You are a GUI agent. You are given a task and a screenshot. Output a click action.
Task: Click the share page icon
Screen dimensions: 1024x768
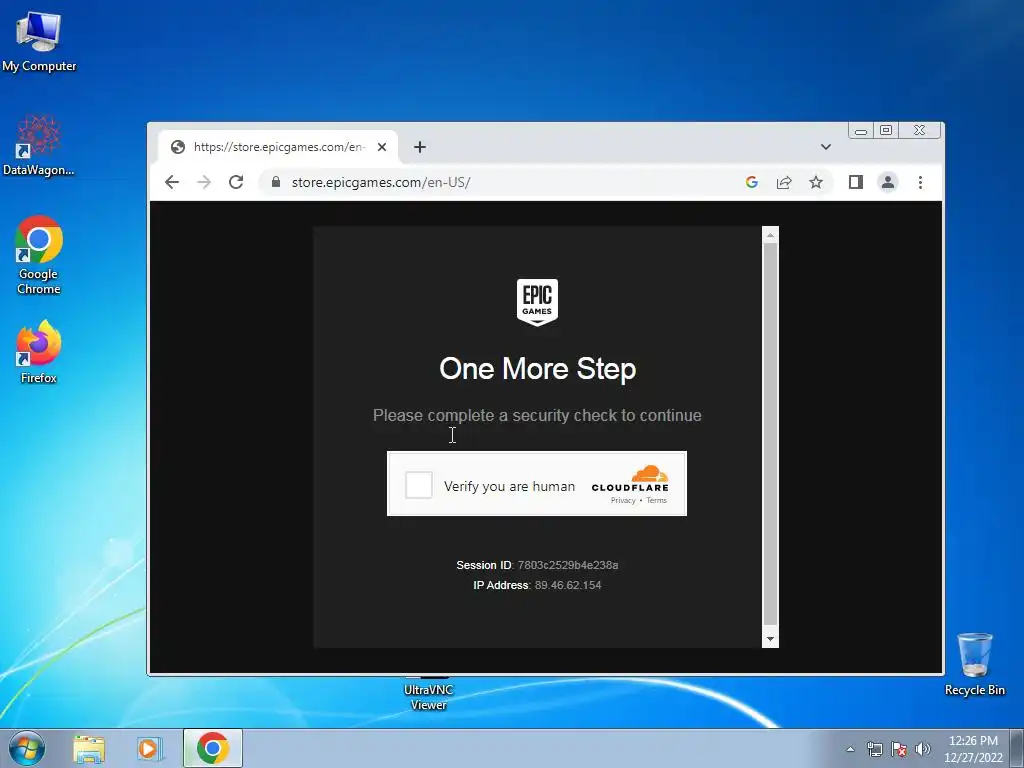[x=784, y=182]
